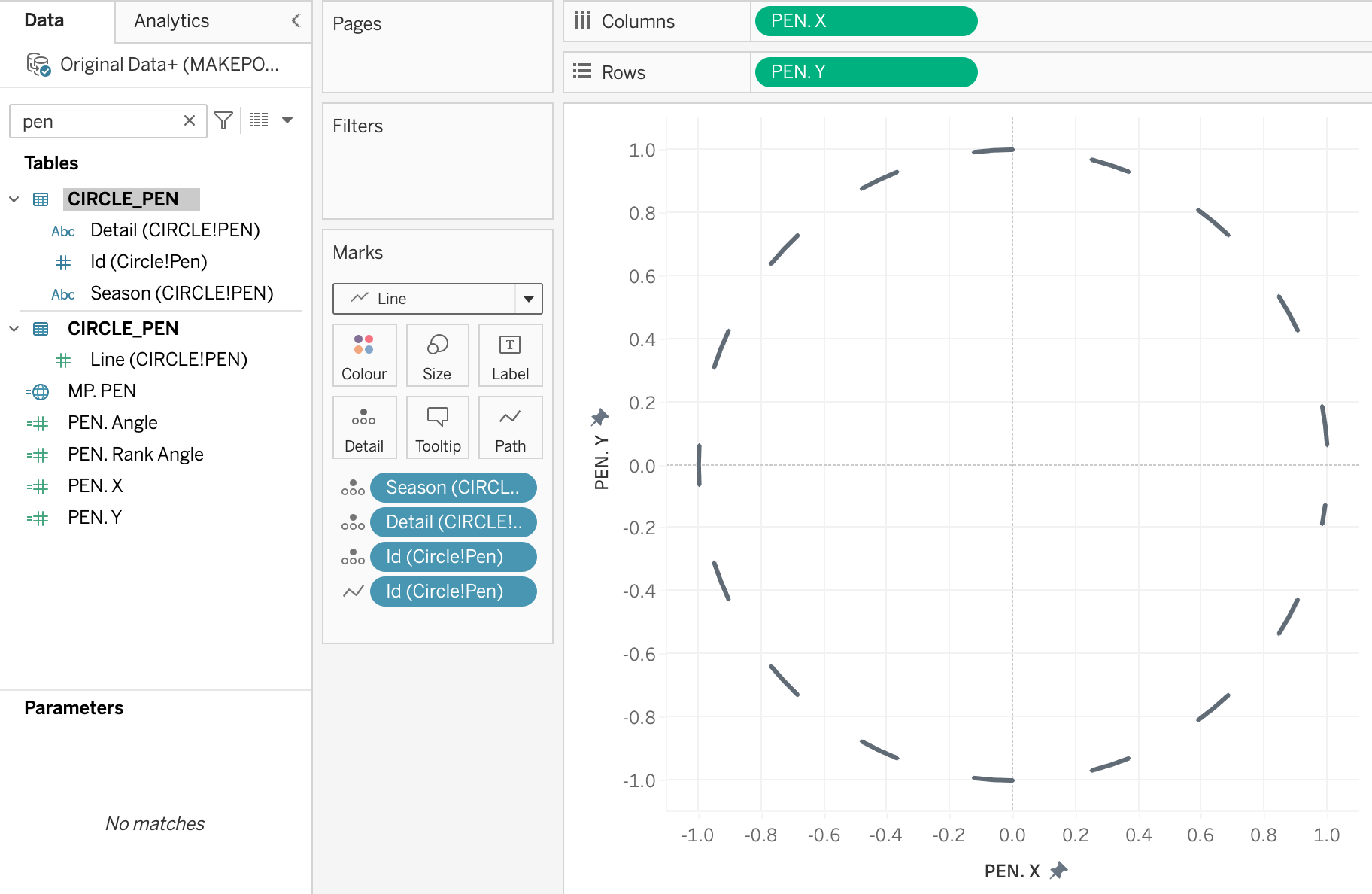This screenshot has height=894, width=1372.
Task: Open the Colour mark card
Action: pyautogui.click(x=364, y=355)
